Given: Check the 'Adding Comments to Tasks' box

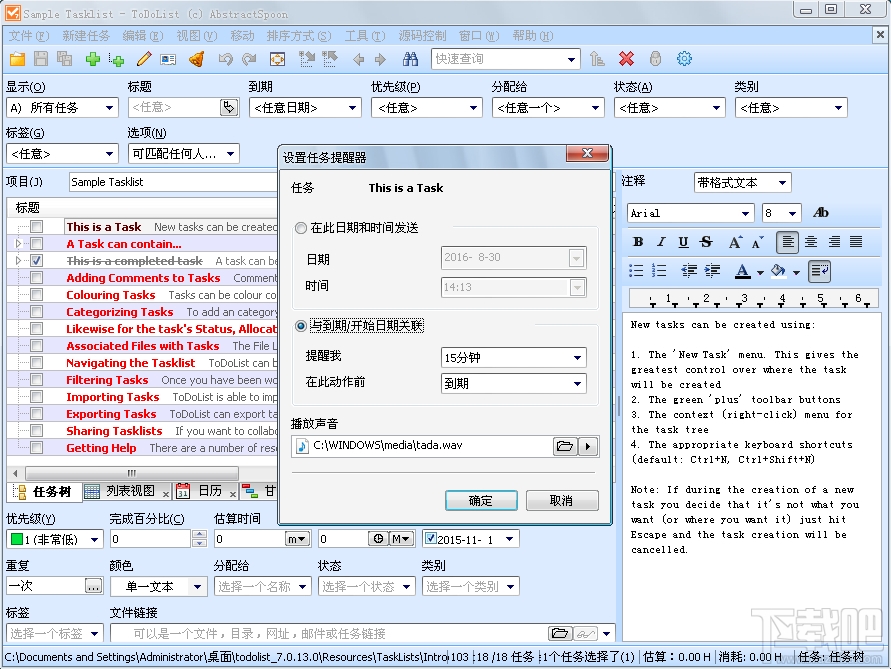Looking at the screenshot, I should click(x=36, y=278).
